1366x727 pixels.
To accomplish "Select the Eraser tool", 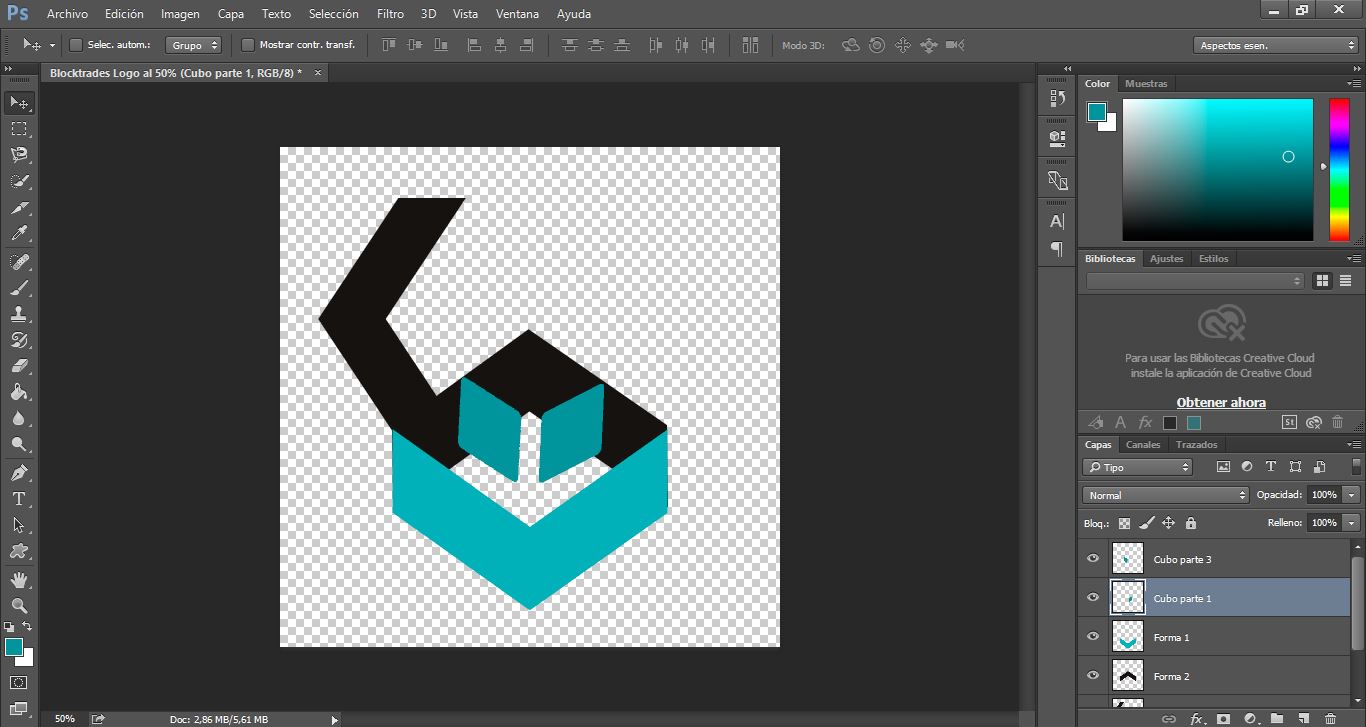I will pos(19,366).
